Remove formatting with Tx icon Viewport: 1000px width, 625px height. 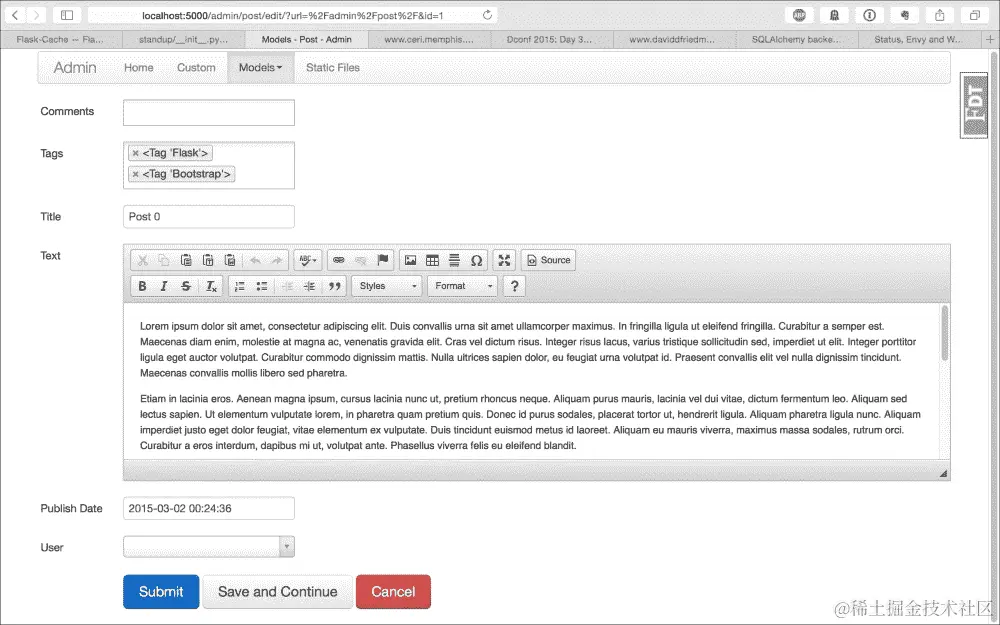click(x=211, y=286)
